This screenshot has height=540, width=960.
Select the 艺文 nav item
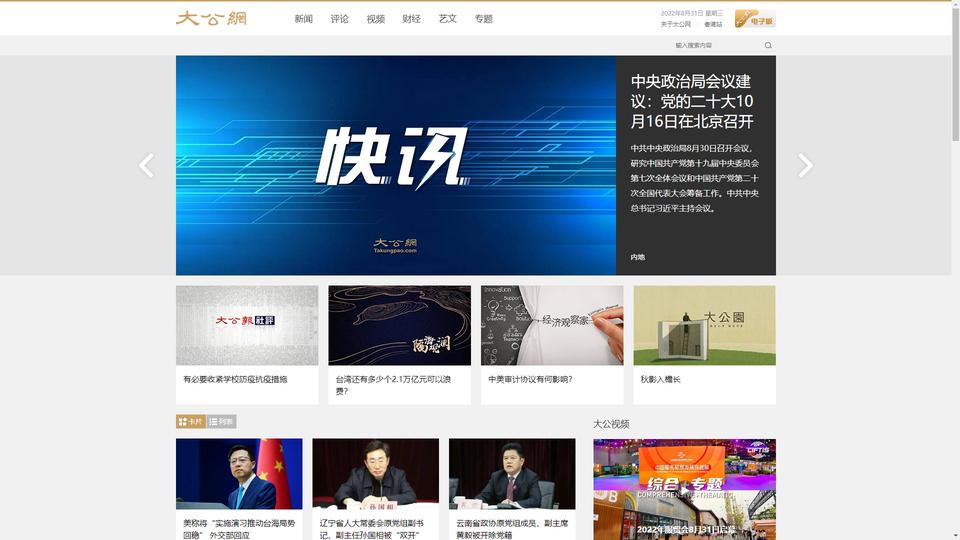tap(448, 19)
